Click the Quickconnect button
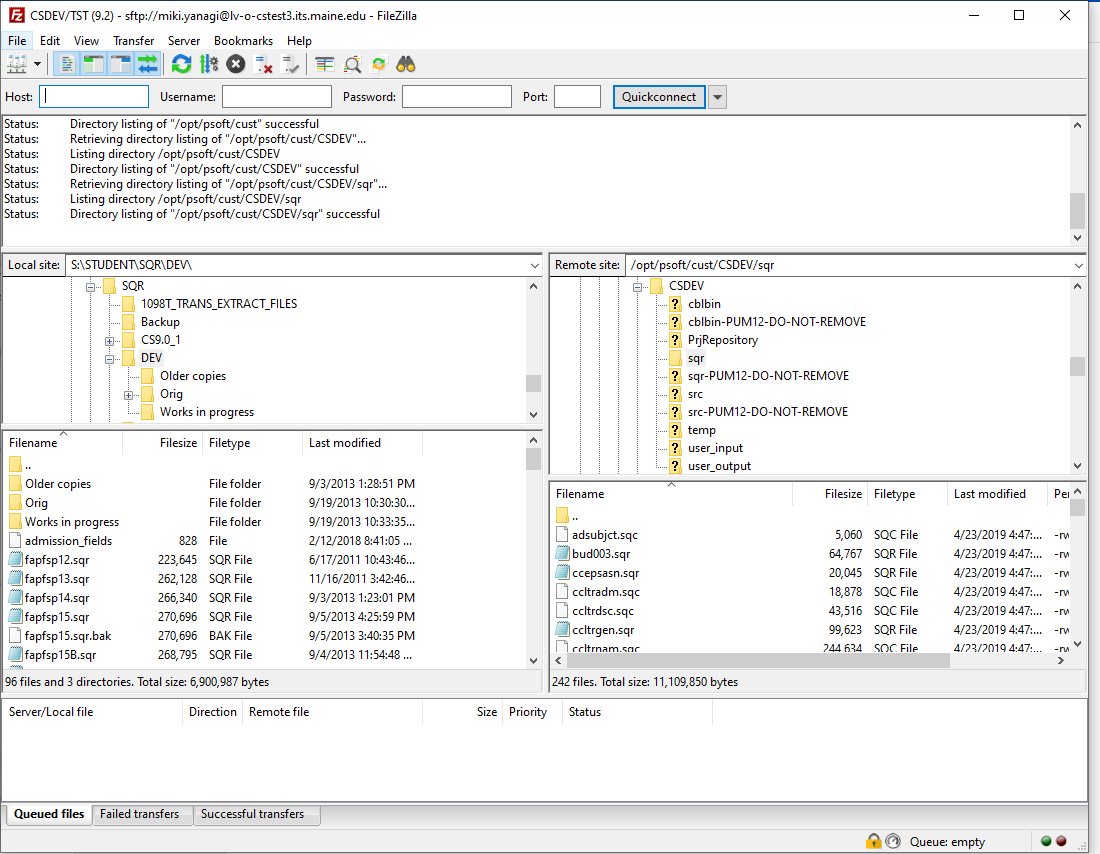Screen dimensions: 1100x854 coord(659,97)
